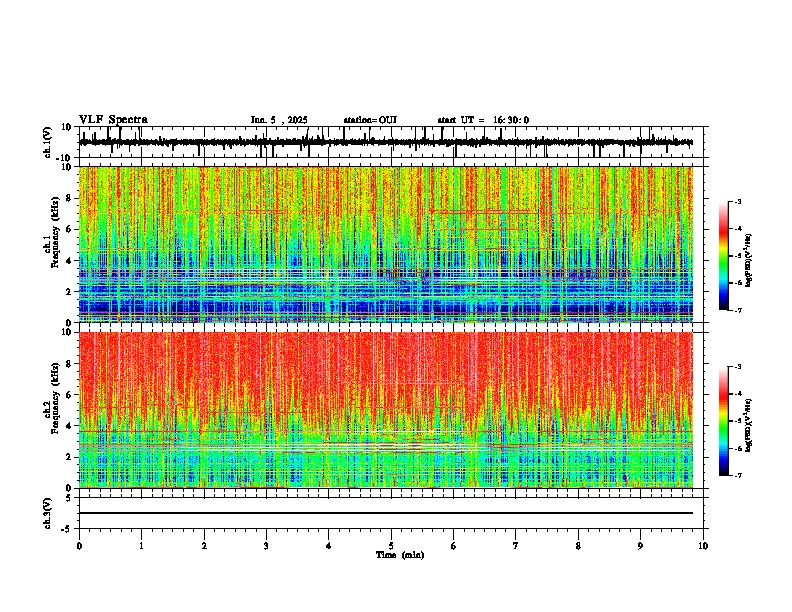Click inside the ch.1 spectrogram panel
Viewport: 792px width, 612px height.
tap(386, 244)
